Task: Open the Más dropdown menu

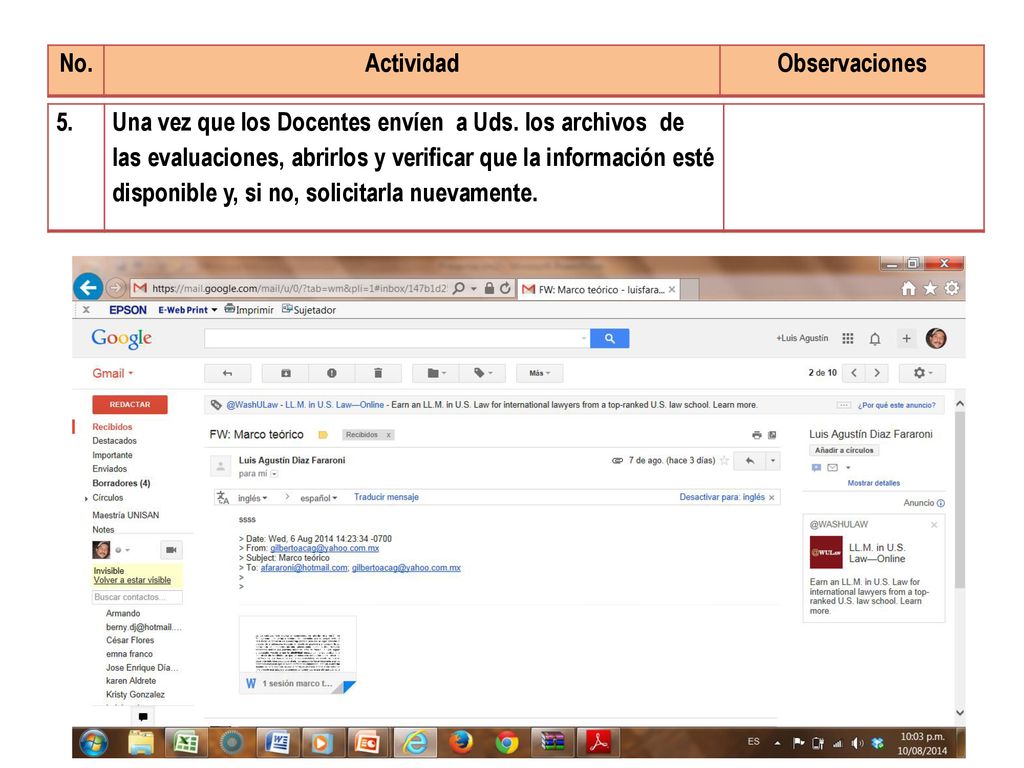Action: coord(539,373)
